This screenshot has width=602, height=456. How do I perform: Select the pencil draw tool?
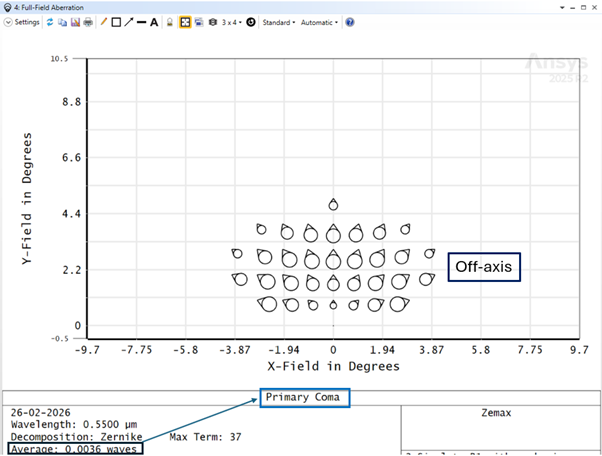tap(103, 22)
